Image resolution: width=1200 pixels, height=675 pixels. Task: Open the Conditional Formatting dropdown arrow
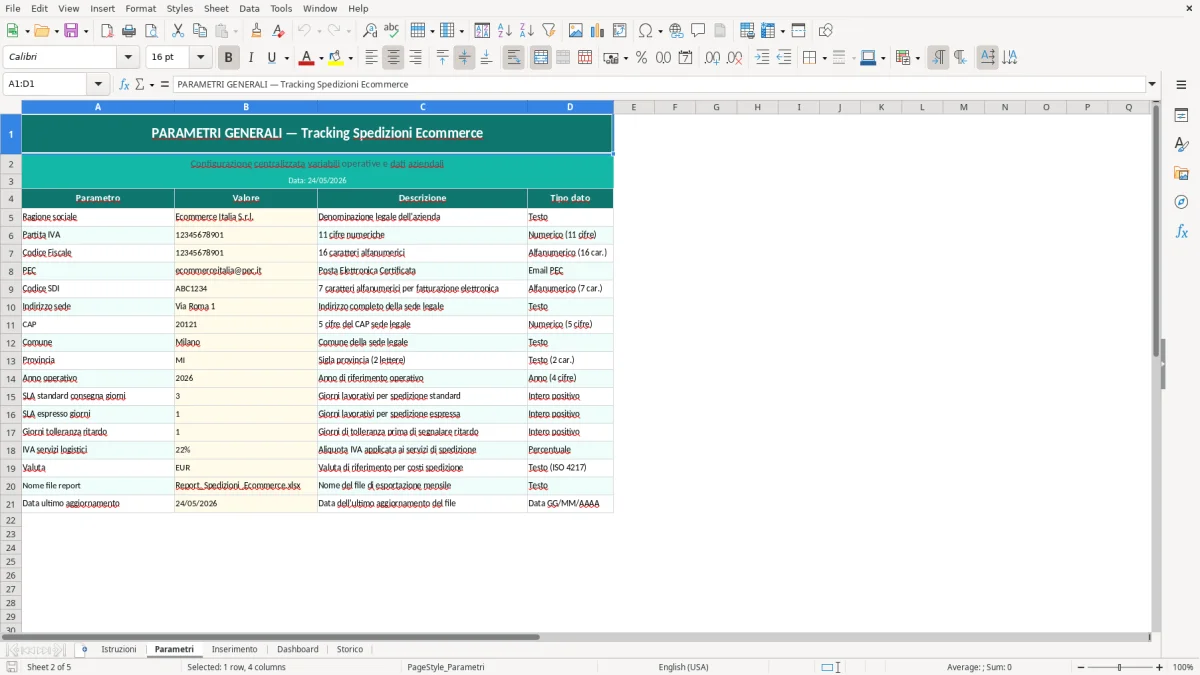tap(917, 58)
